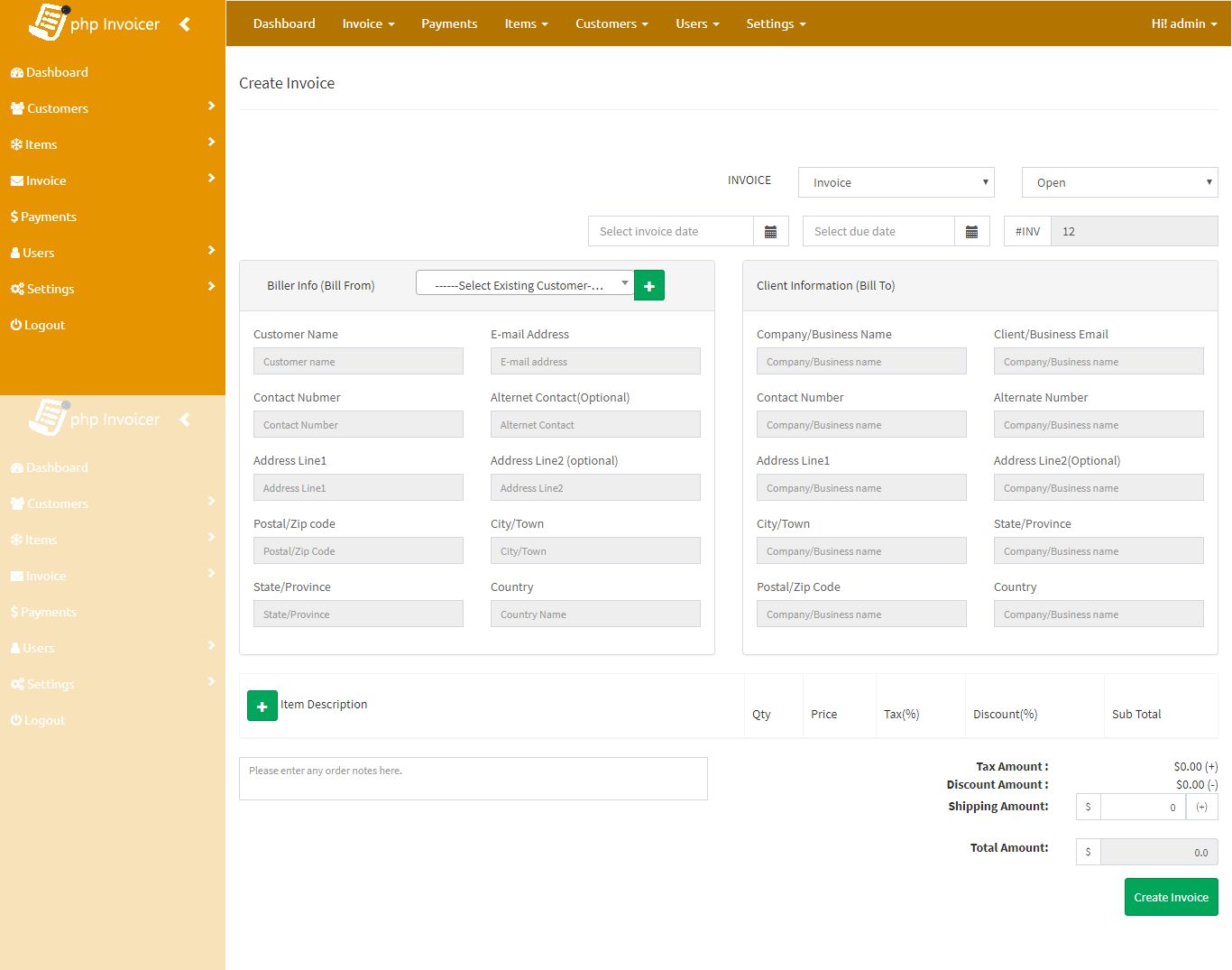The height and width of the screenshot is (970, 1232).
Task: Click into the Shipping Amount field
Action: pos(1143,807)
